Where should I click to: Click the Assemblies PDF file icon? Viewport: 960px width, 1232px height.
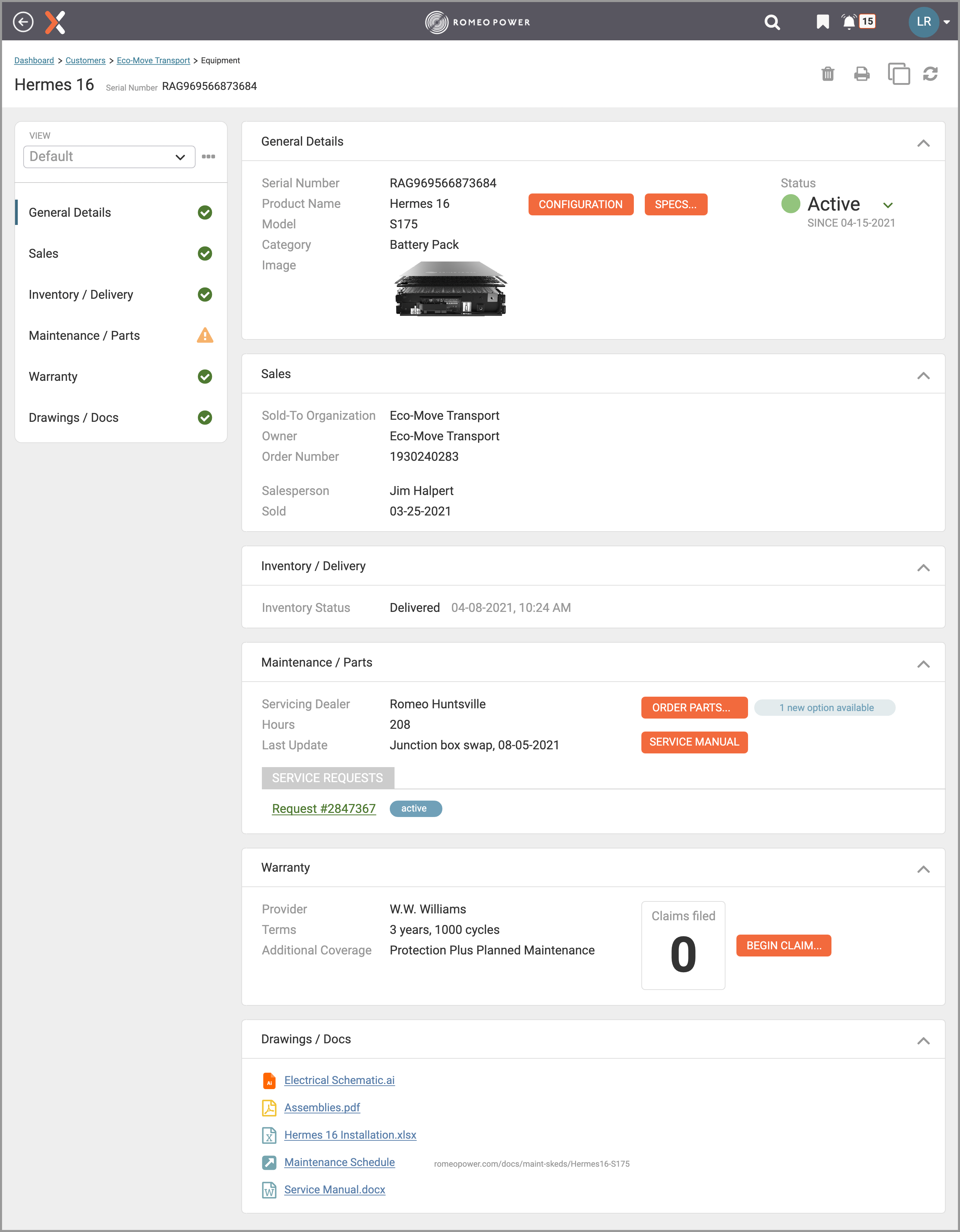[269, 1108]
